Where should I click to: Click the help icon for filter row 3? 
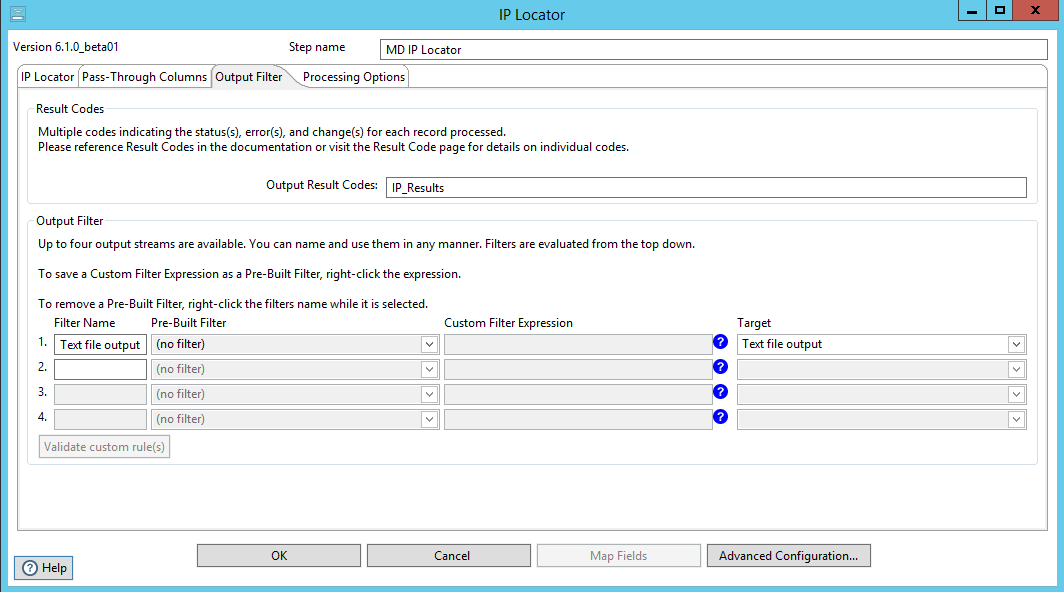[x=720, y=392]
